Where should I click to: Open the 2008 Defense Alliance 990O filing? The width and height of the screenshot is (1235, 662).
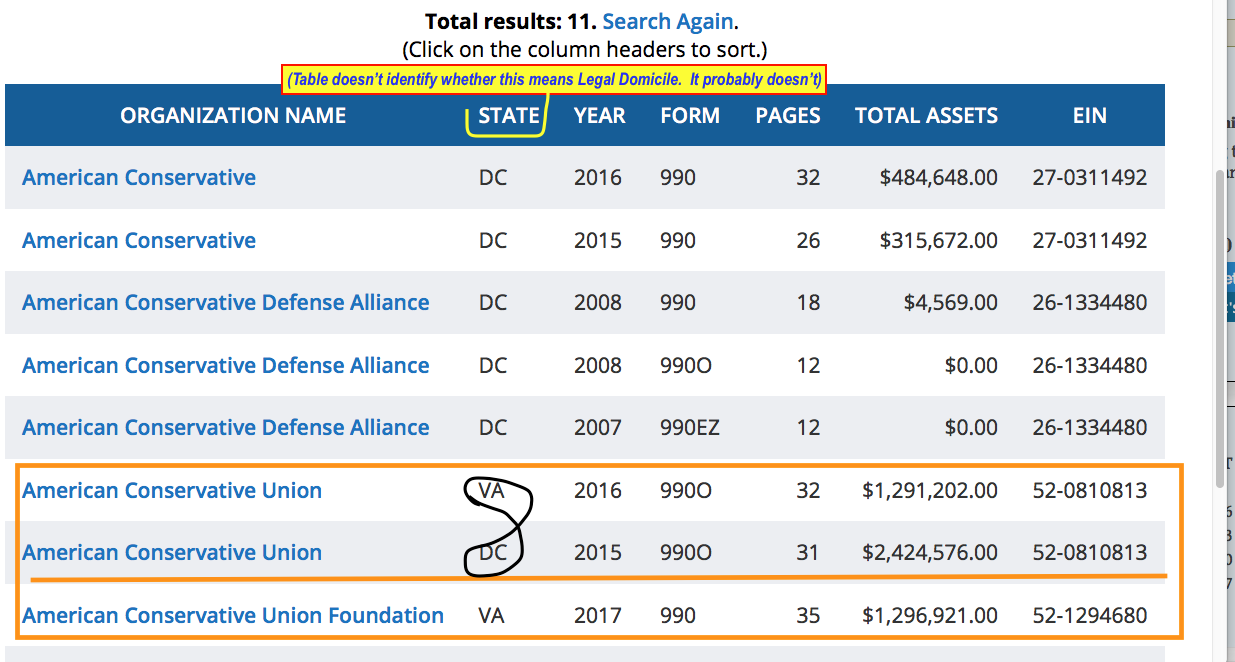226,366
